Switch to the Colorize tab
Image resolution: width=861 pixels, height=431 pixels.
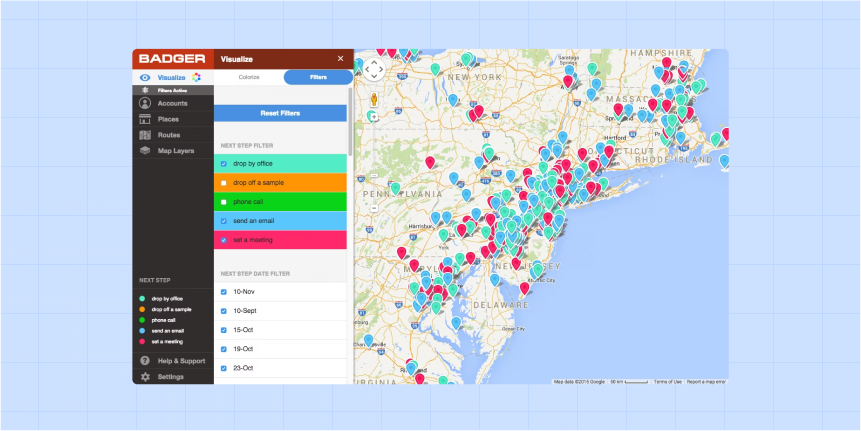pyautogui.click(x=249, y=77)
